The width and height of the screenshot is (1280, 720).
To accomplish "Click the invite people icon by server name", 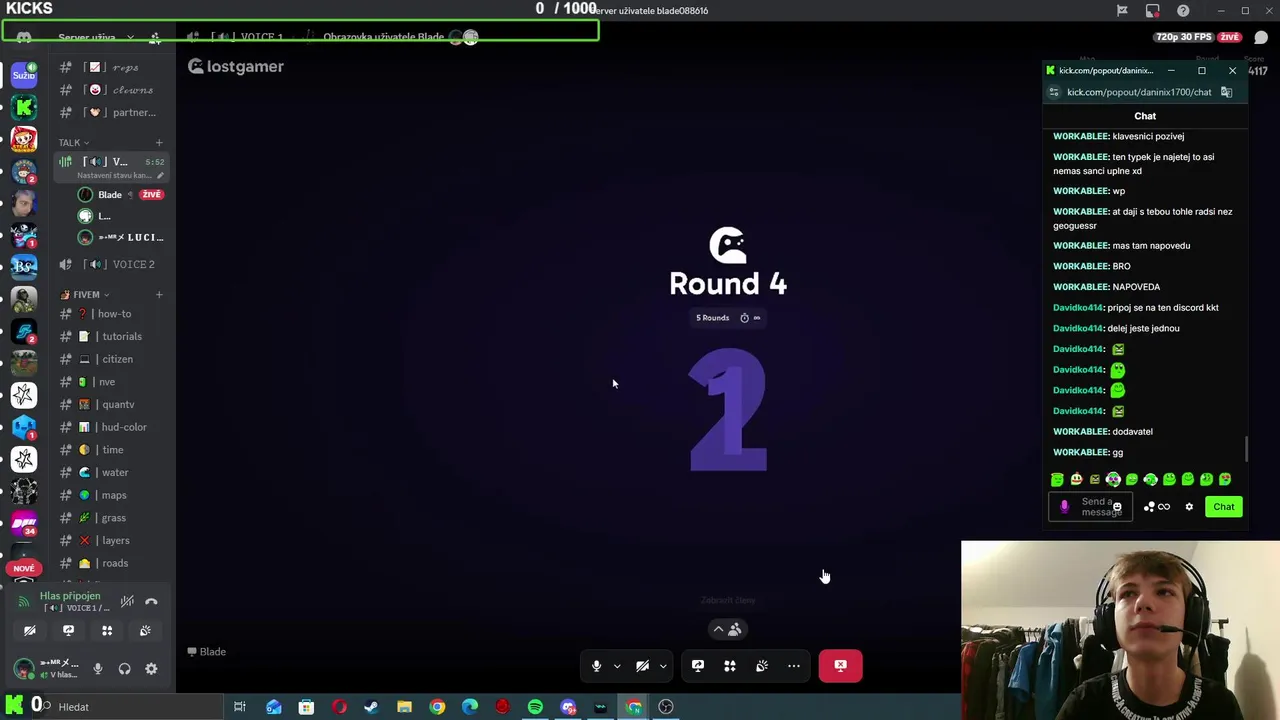I will (155, 37).
